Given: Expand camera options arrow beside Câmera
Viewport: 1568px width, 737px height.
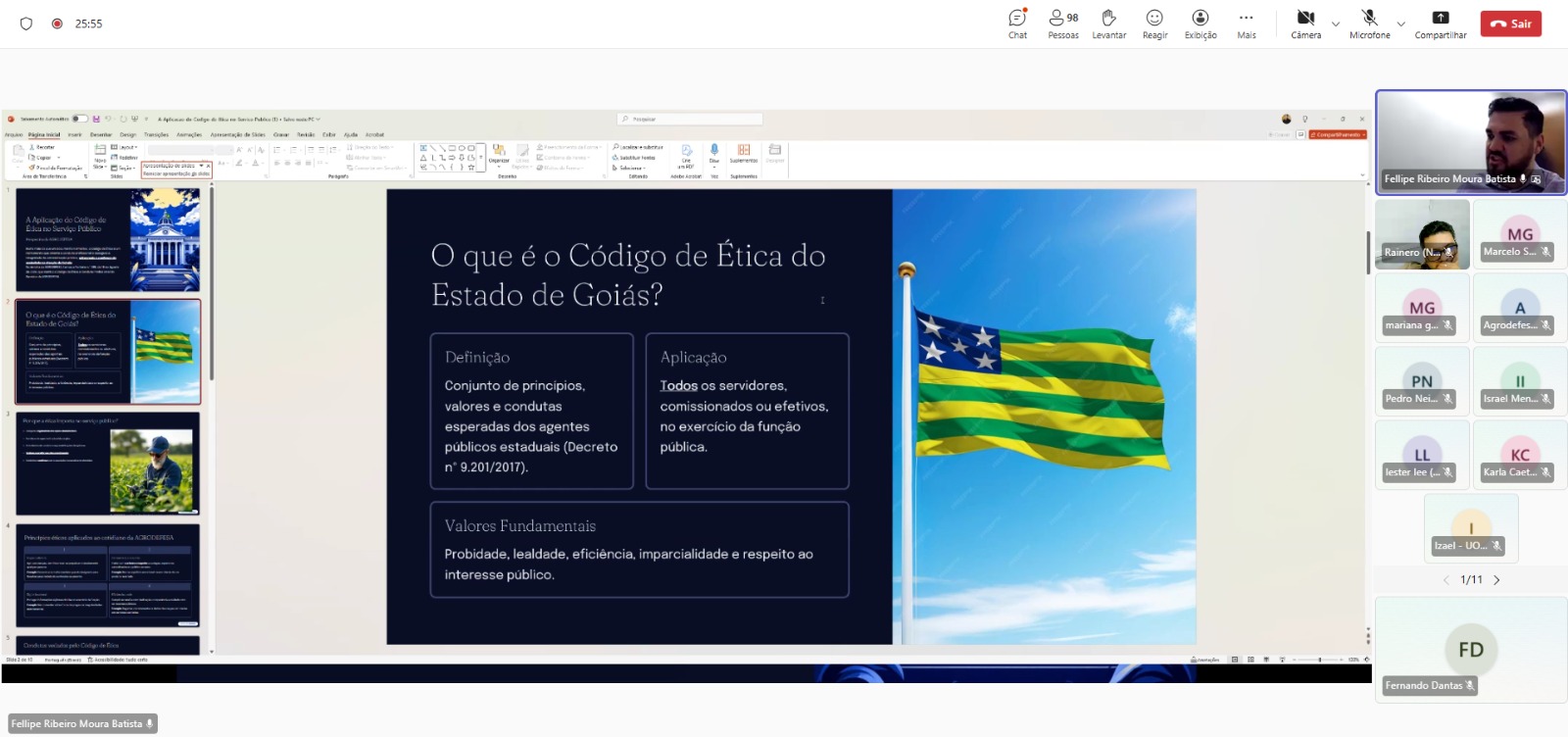Looking at the screenshot, I should (1336, 25).
